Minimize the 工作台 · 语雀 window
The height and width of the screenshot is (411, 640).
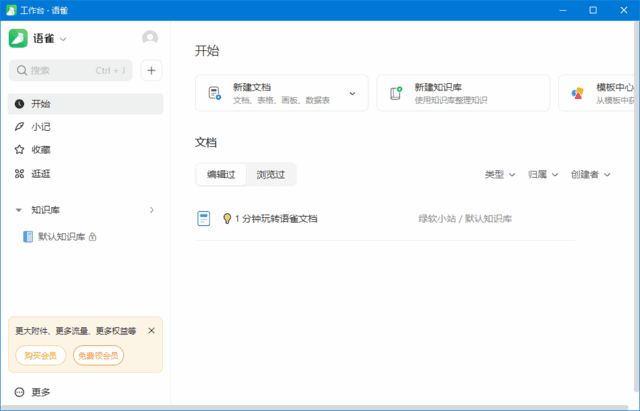pyautogui.click(x=563, y=10)
